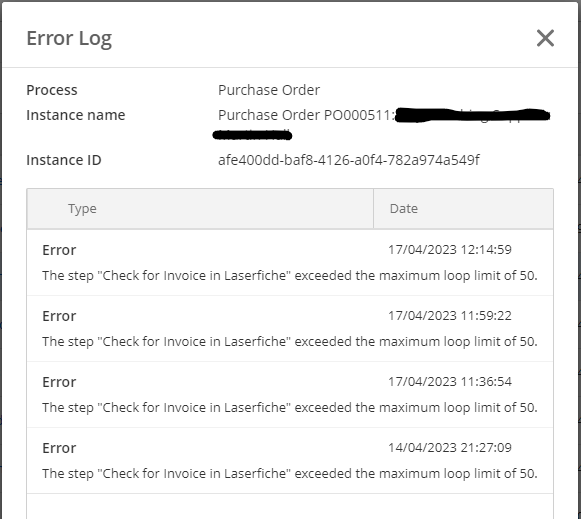Image resolution: width=581 pixels, height=519 pixels.
Task: Click the Date column header
Action: pos(463,209)
